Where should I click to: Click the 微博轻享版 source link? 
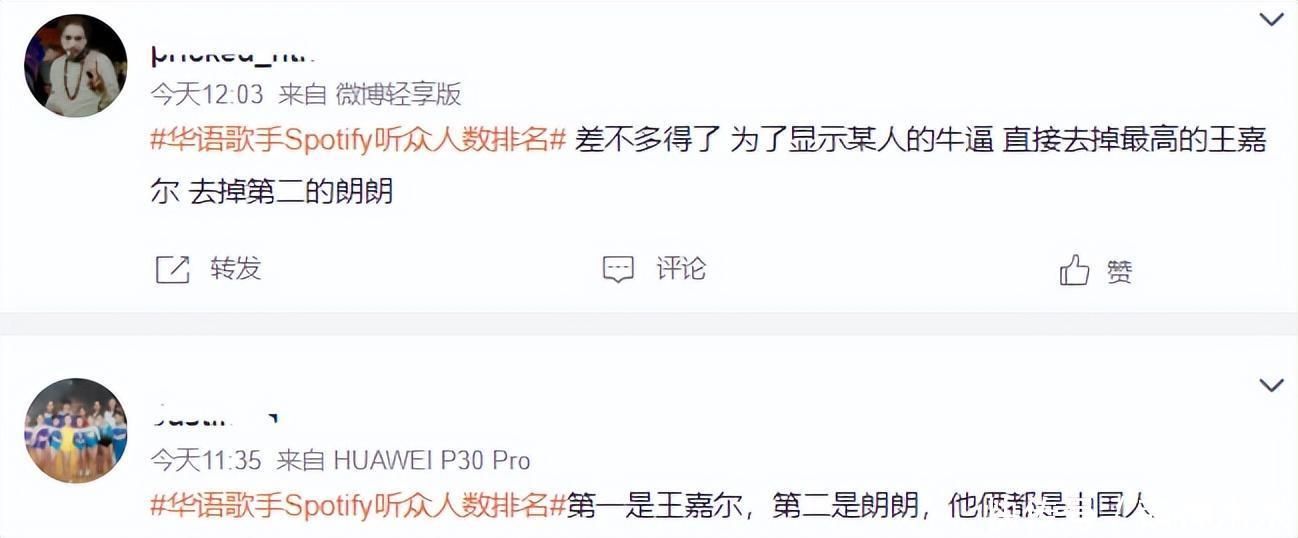tap(399, 94)
